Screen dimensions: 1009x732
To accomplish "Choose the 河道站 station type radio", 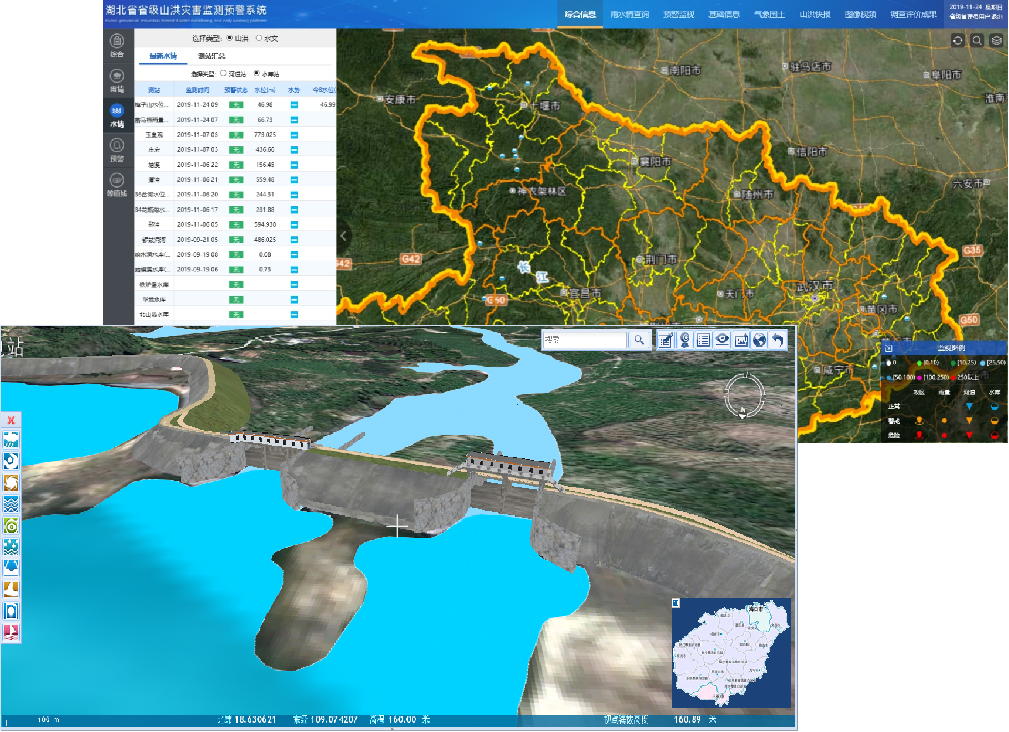I will pyautogui.click(x=223, y=74).
